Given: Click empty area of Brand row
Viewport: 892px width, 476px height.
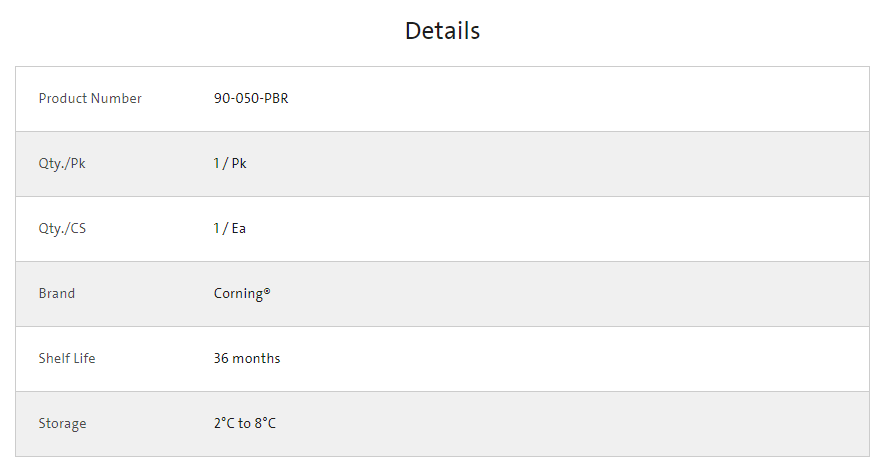Looking at the screenshot, I should [569, 294].
